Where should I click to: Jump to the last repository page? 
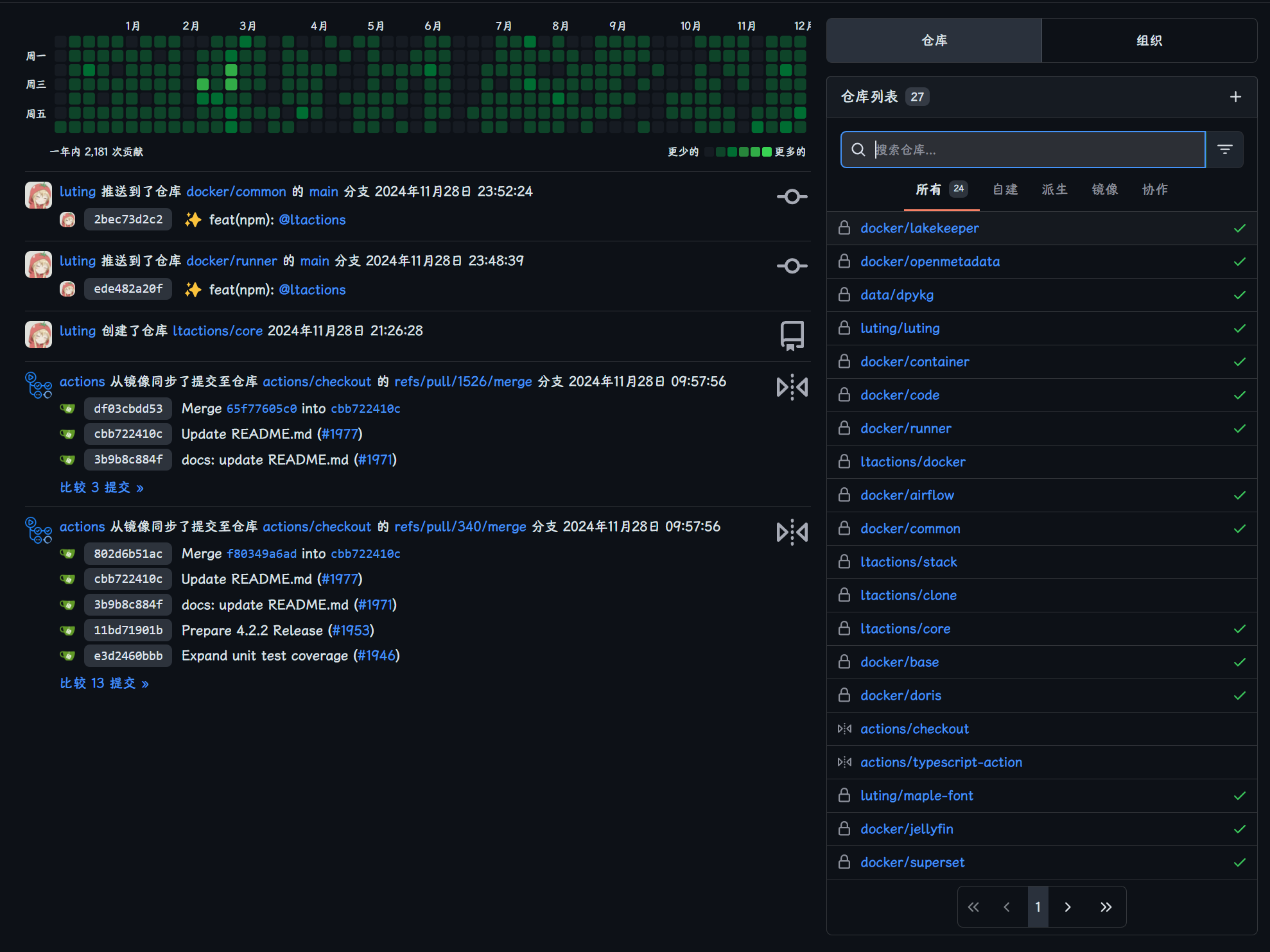coord(1106,906)
